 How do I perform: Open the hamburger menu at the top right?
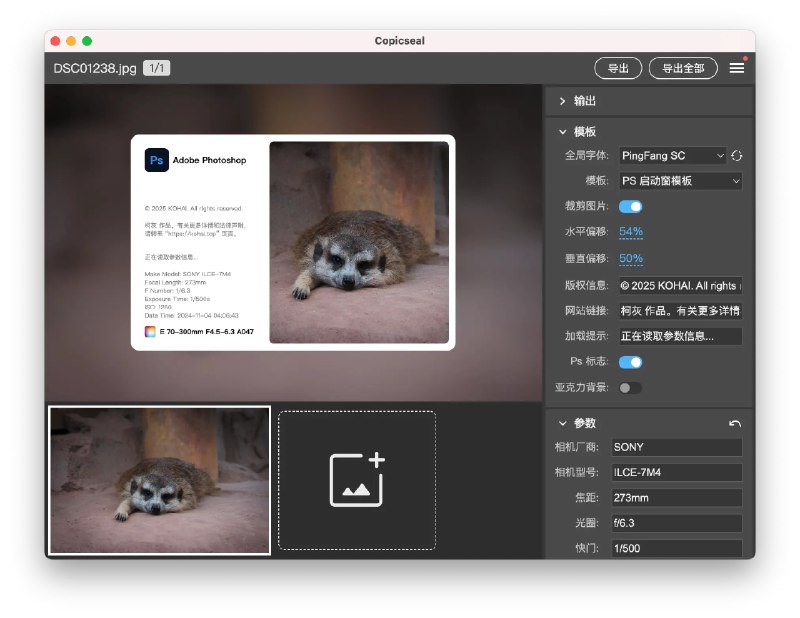(737, 68)
